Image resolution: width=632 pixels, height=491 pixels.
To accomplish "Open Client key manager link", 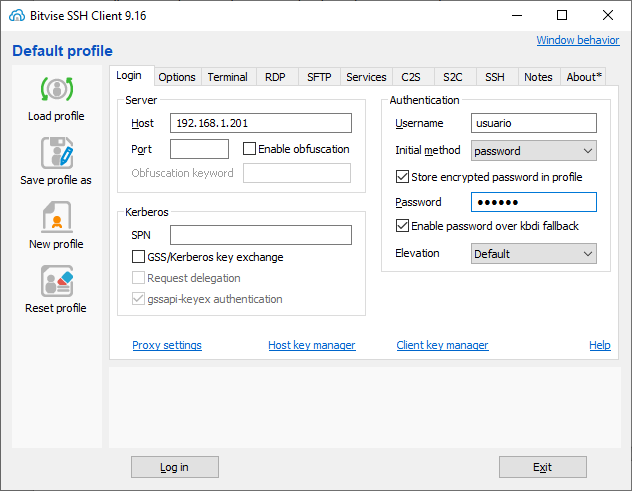I will coord(442,345).
